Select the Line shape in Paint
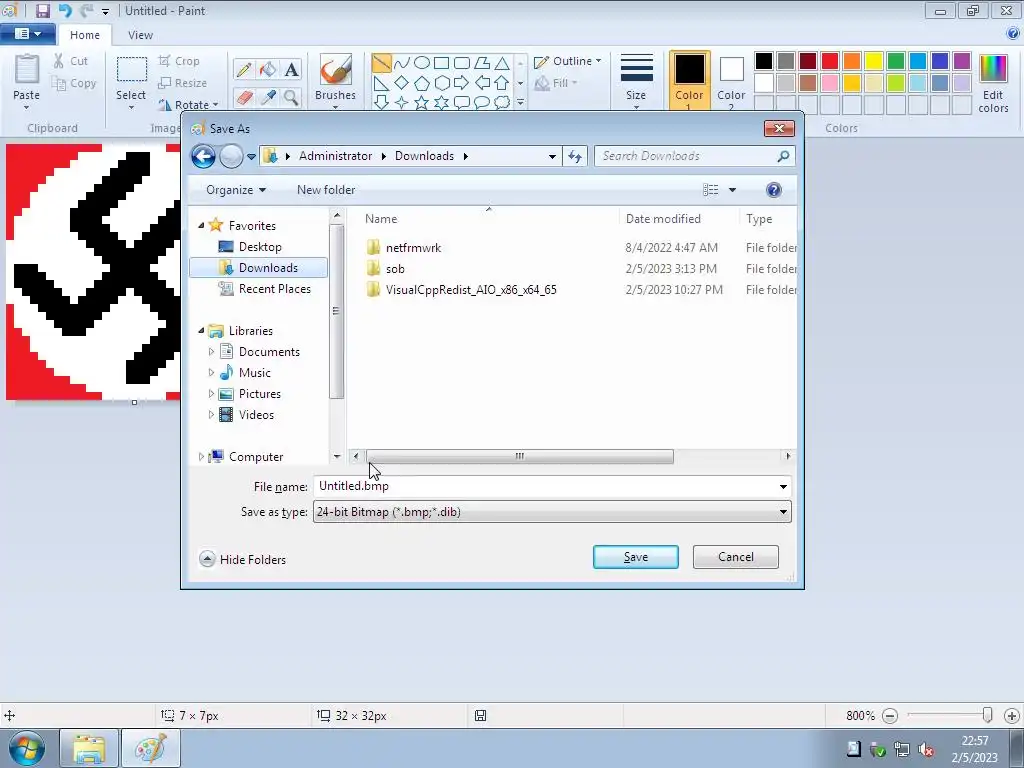Image resolution: width=1024 pixels, height=768 pixels. pyautogui.click(x=381, y=63)
